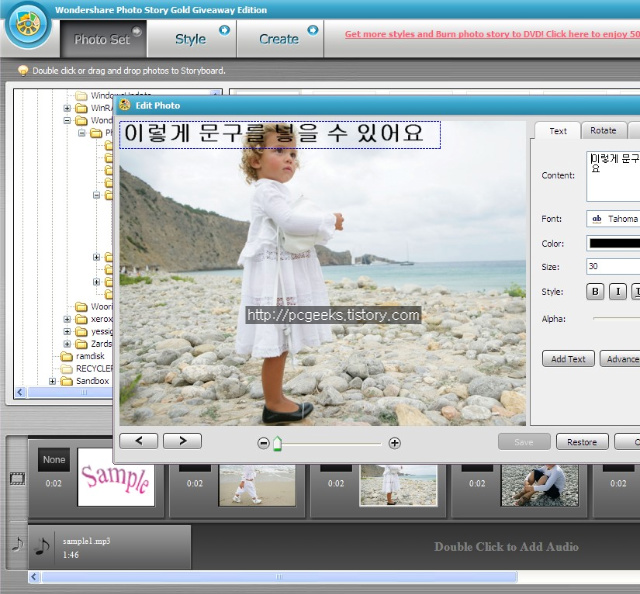640x594 pixels.
Task: Click the arrow icon on Style tab
Action: [224, 30]
